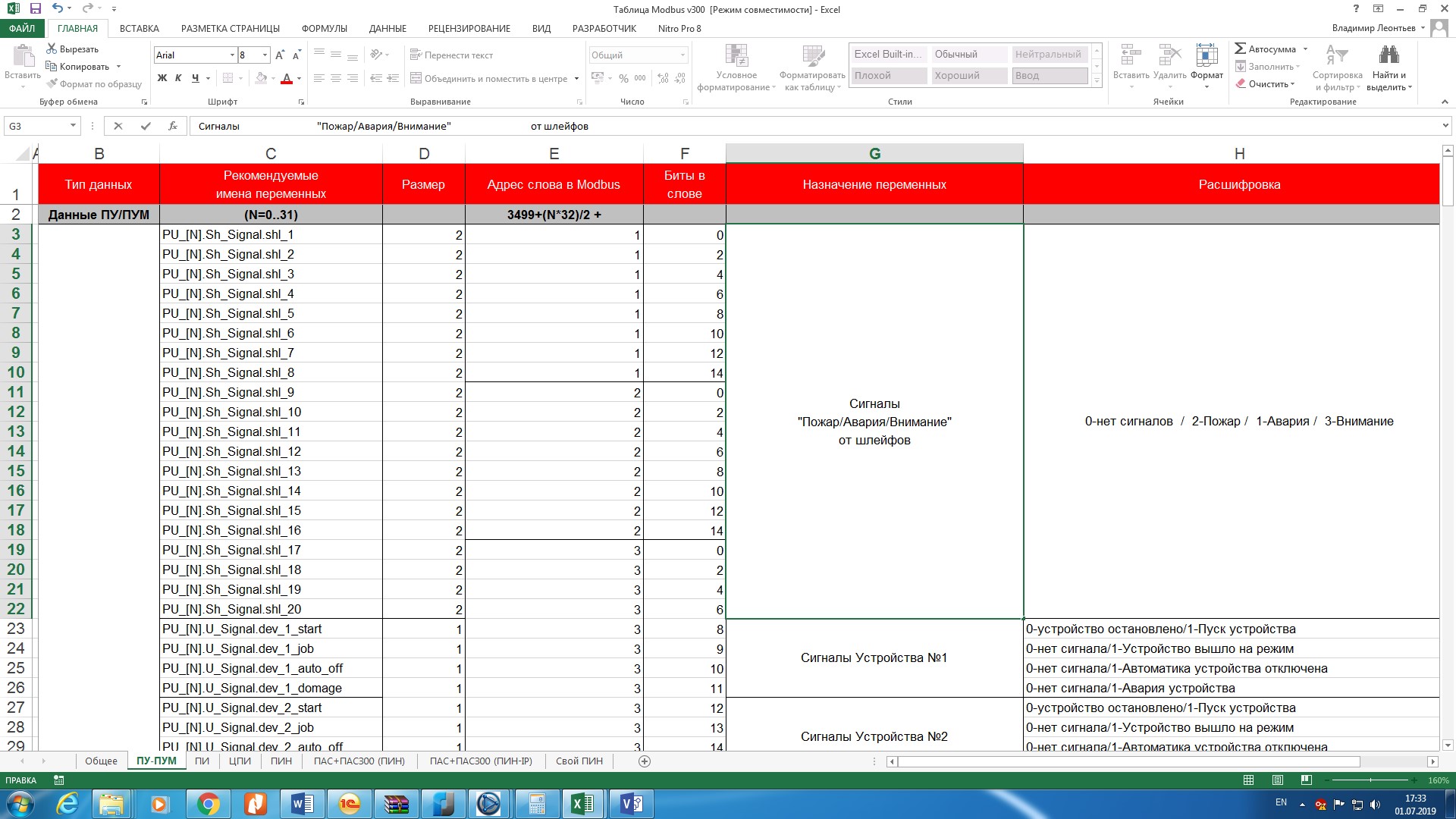Click the Name Box showing G3
Image resolution: width=1456 pixels, height=819 pixels.
coord(41,126)
